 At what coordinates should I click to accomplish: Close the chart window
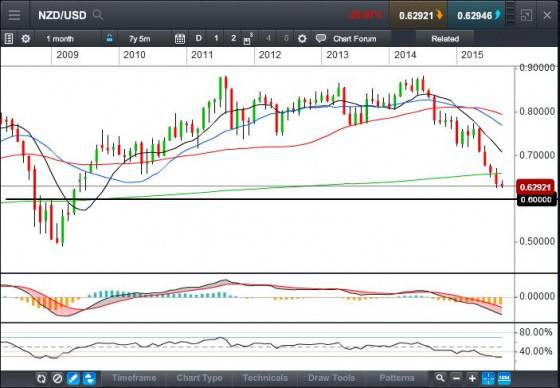tap(547, 15)
